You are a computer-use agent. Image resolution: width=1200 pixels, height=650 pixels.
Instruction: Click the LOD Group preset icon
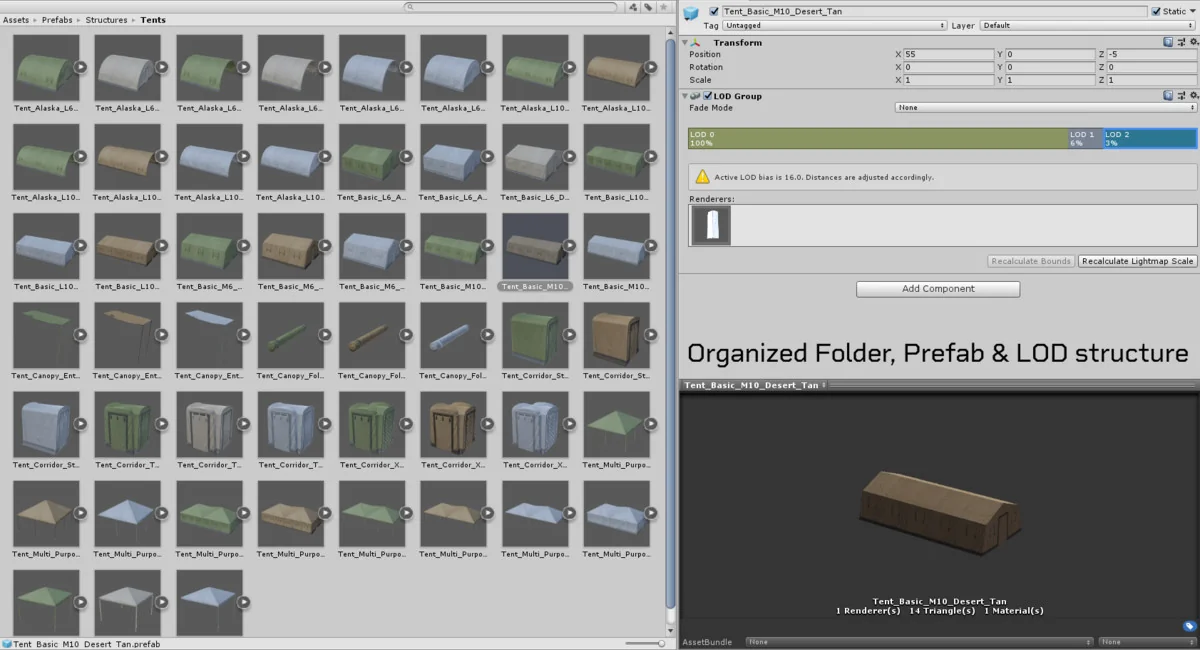point(1180,96)
